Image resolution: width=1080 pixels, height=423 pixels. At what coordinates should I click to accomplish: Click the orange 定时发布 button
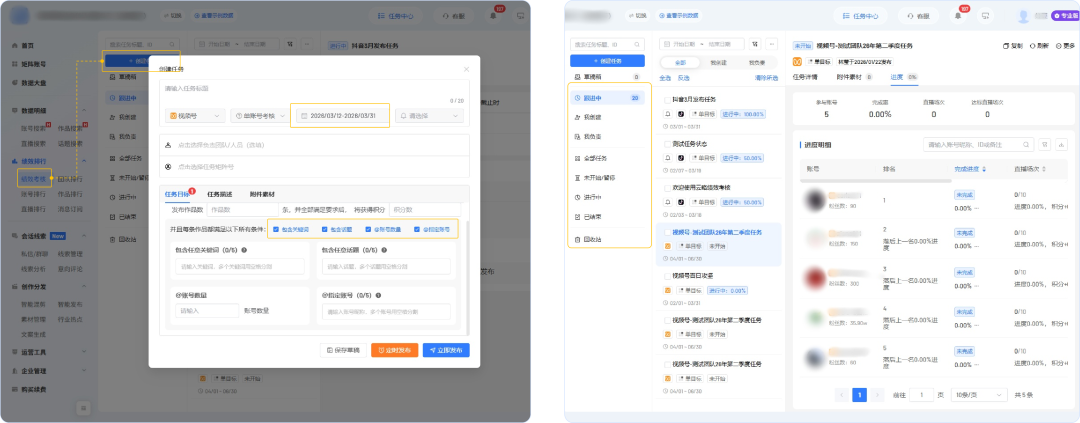click(x=393, y=350)
